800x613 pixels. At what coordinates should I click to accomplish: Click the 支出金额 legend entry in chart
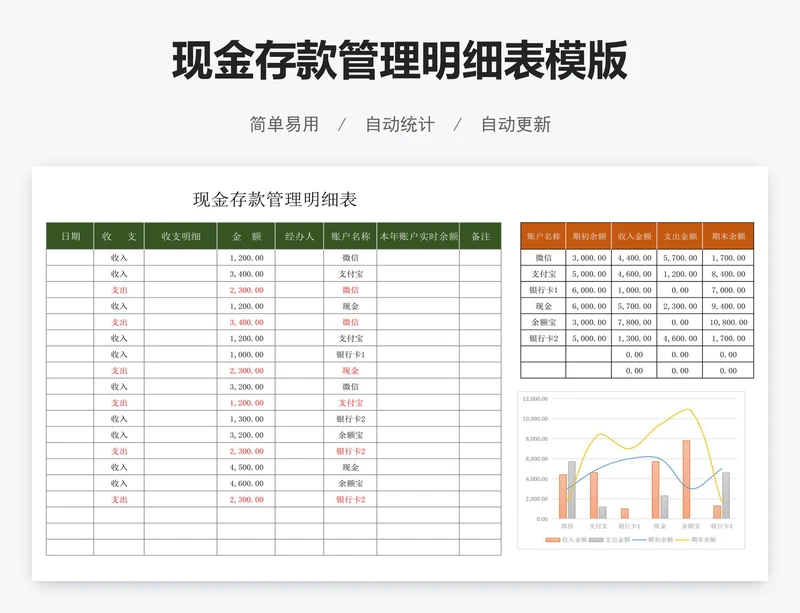tap(609, 540)
